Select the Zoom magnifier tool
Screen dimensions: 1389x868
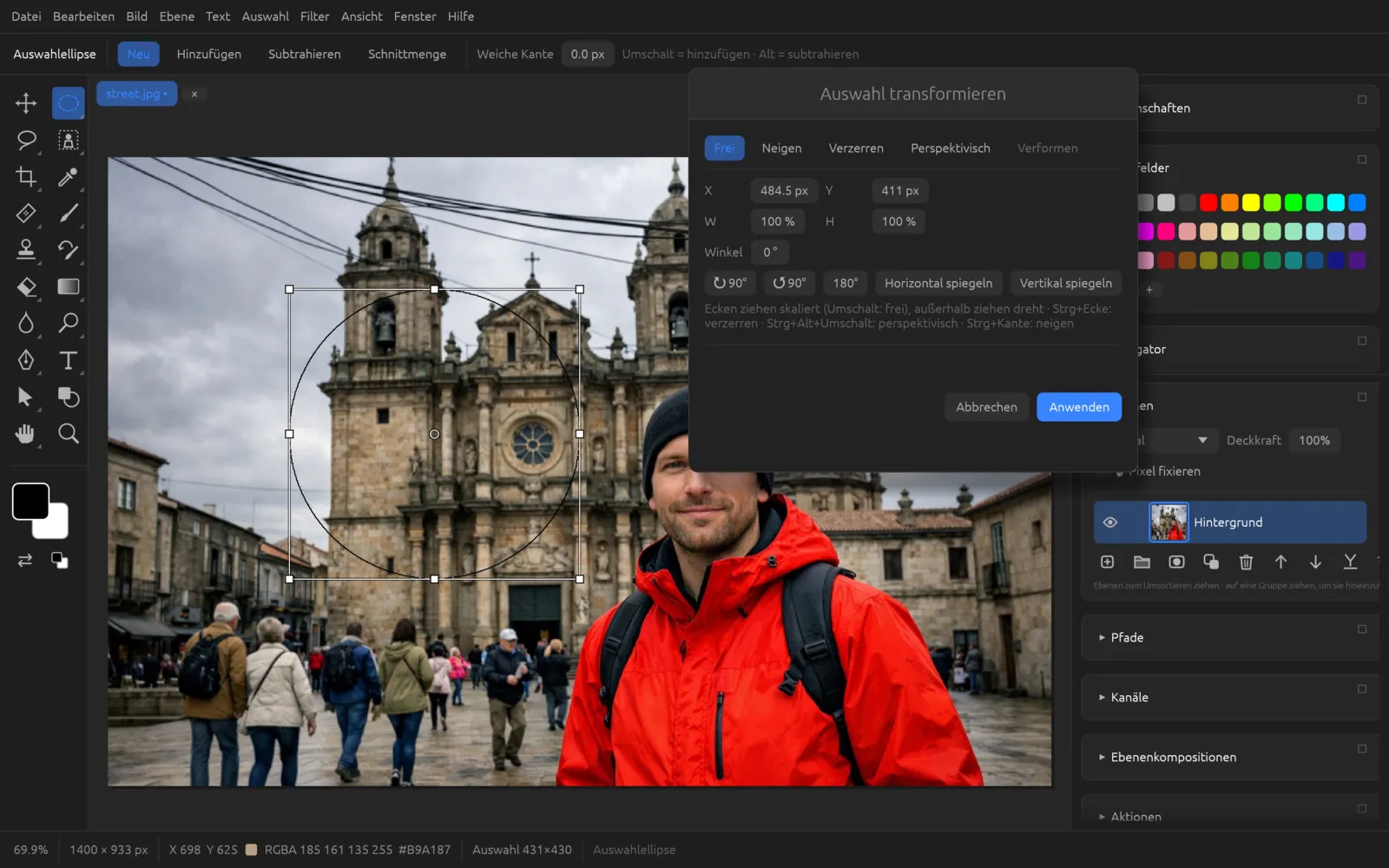tap(68, 433)
